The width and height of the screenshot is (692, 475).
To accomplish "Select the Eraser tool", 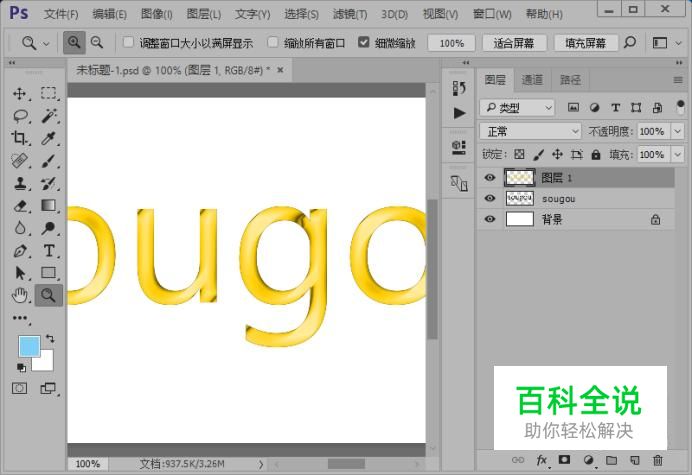I will pos(19,206).
